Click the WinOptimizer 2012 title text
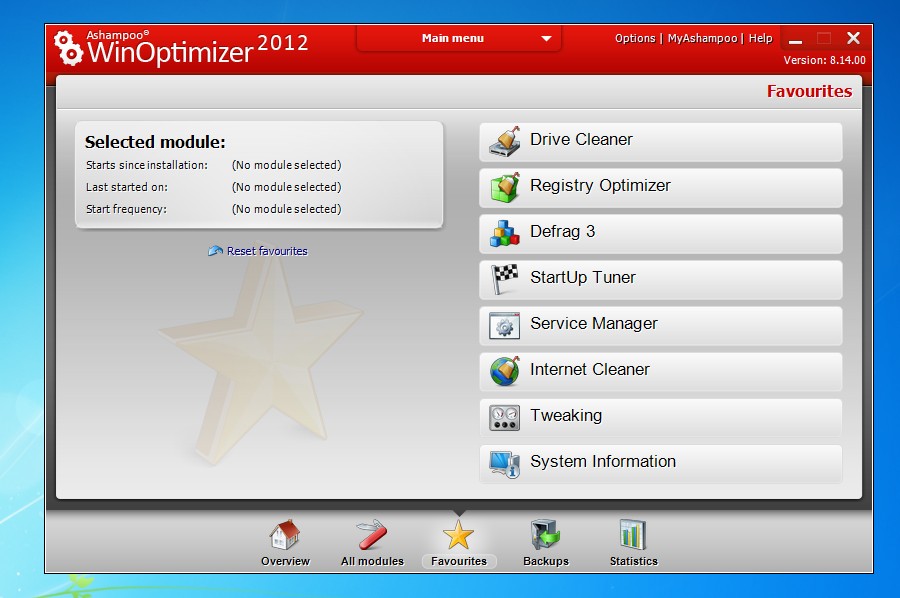 pos(198,49)
